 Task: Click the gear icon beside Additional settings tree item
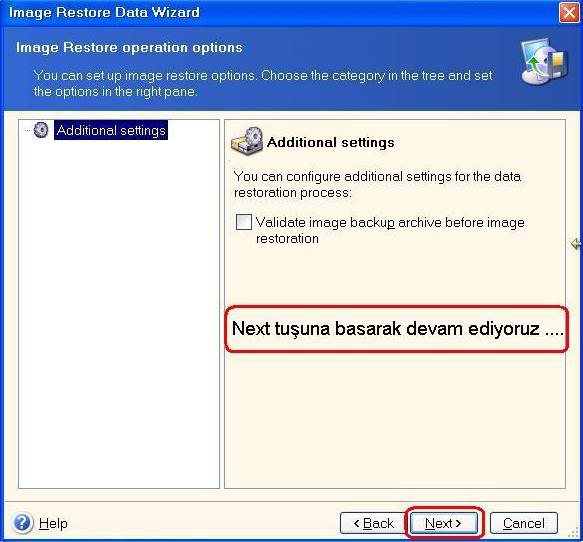tap(41, 130)
